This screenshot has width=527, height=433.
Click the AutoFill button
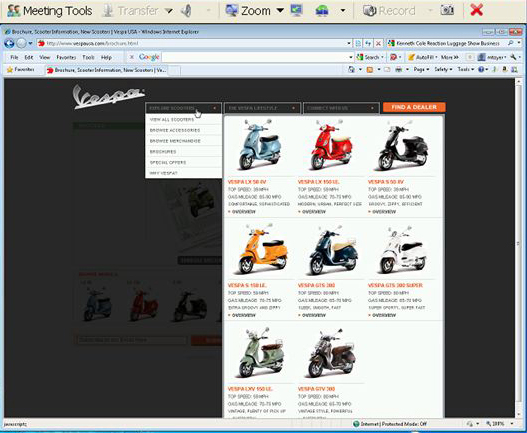click(422, 57)
